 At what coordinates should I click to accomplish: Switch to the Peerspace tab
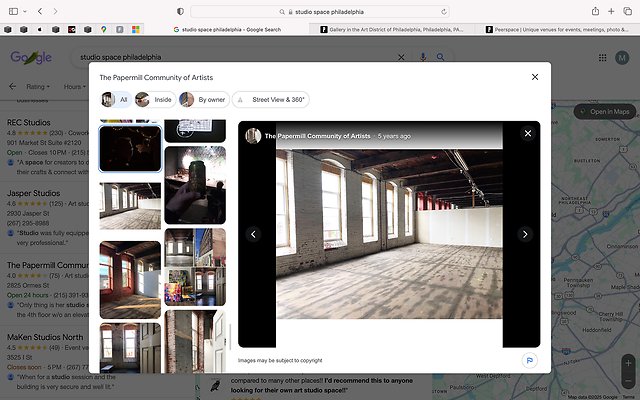click(555, 30)
